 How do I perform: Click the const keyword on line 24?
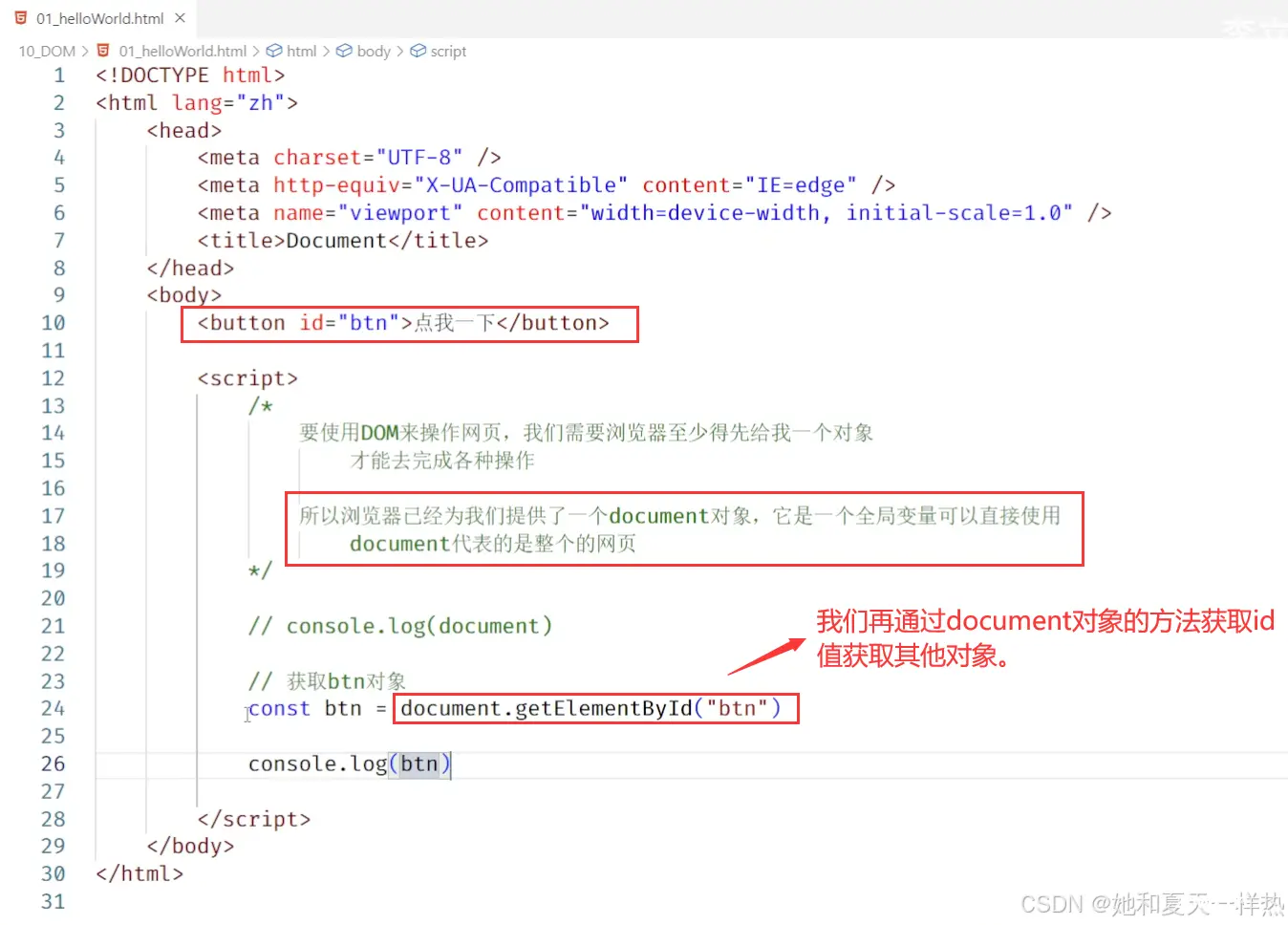[x=279, y=709]
